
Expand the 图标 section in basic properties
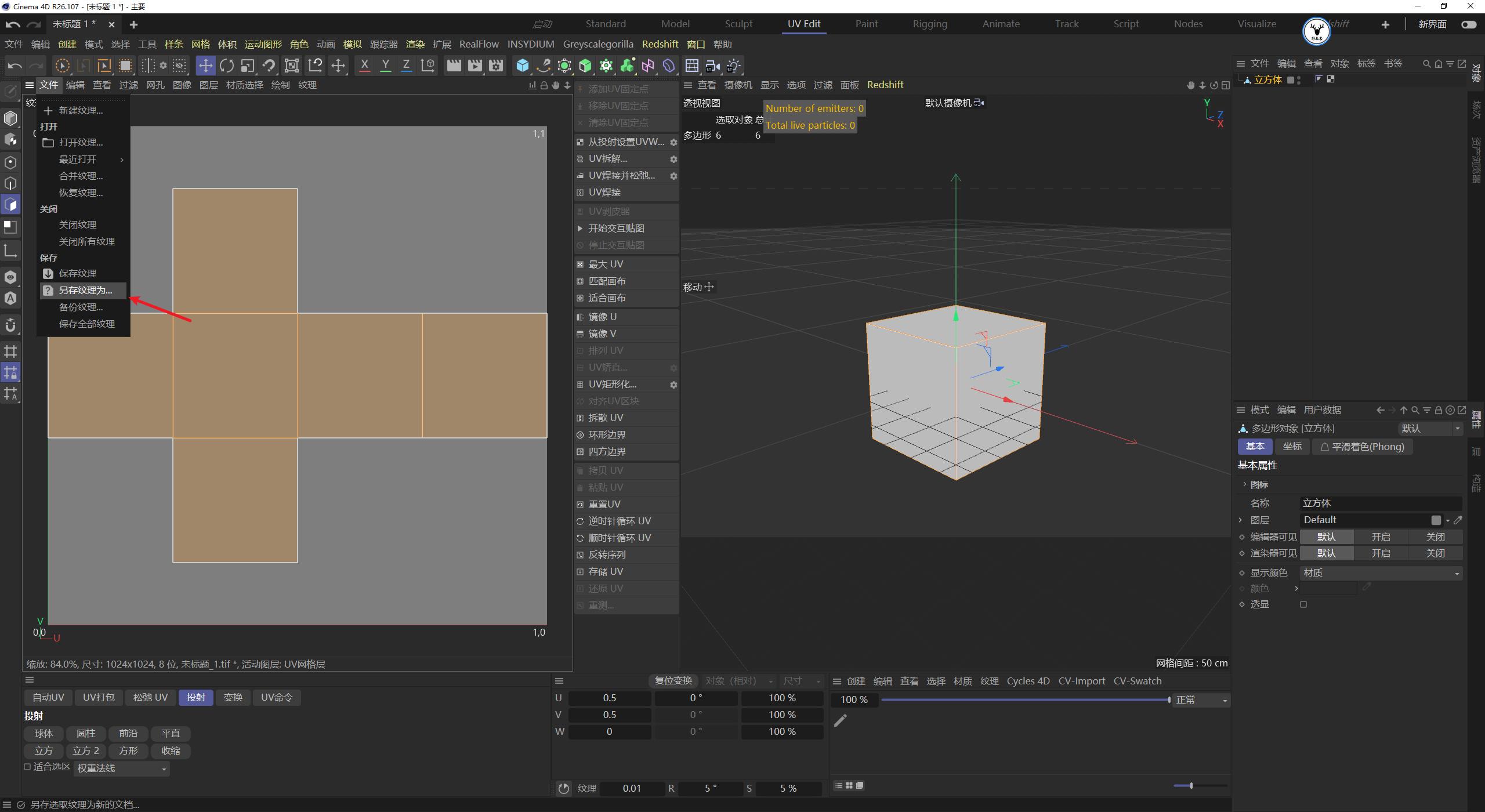tap(1245, 484)
